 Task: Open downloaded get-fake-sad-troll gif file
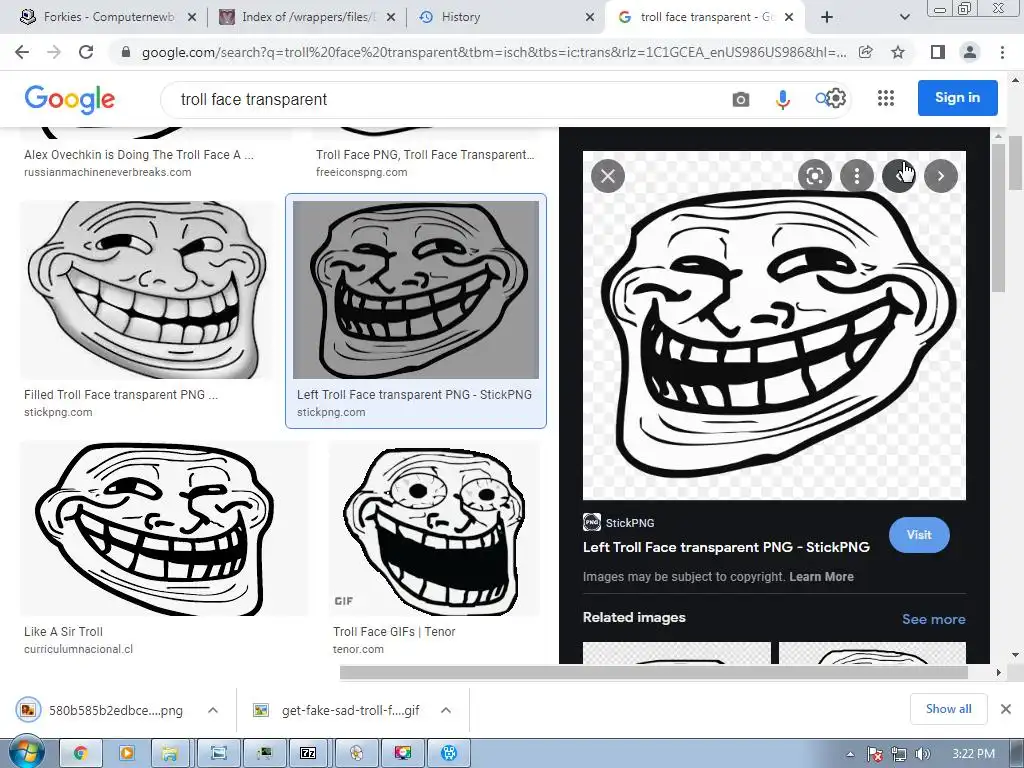337,710
